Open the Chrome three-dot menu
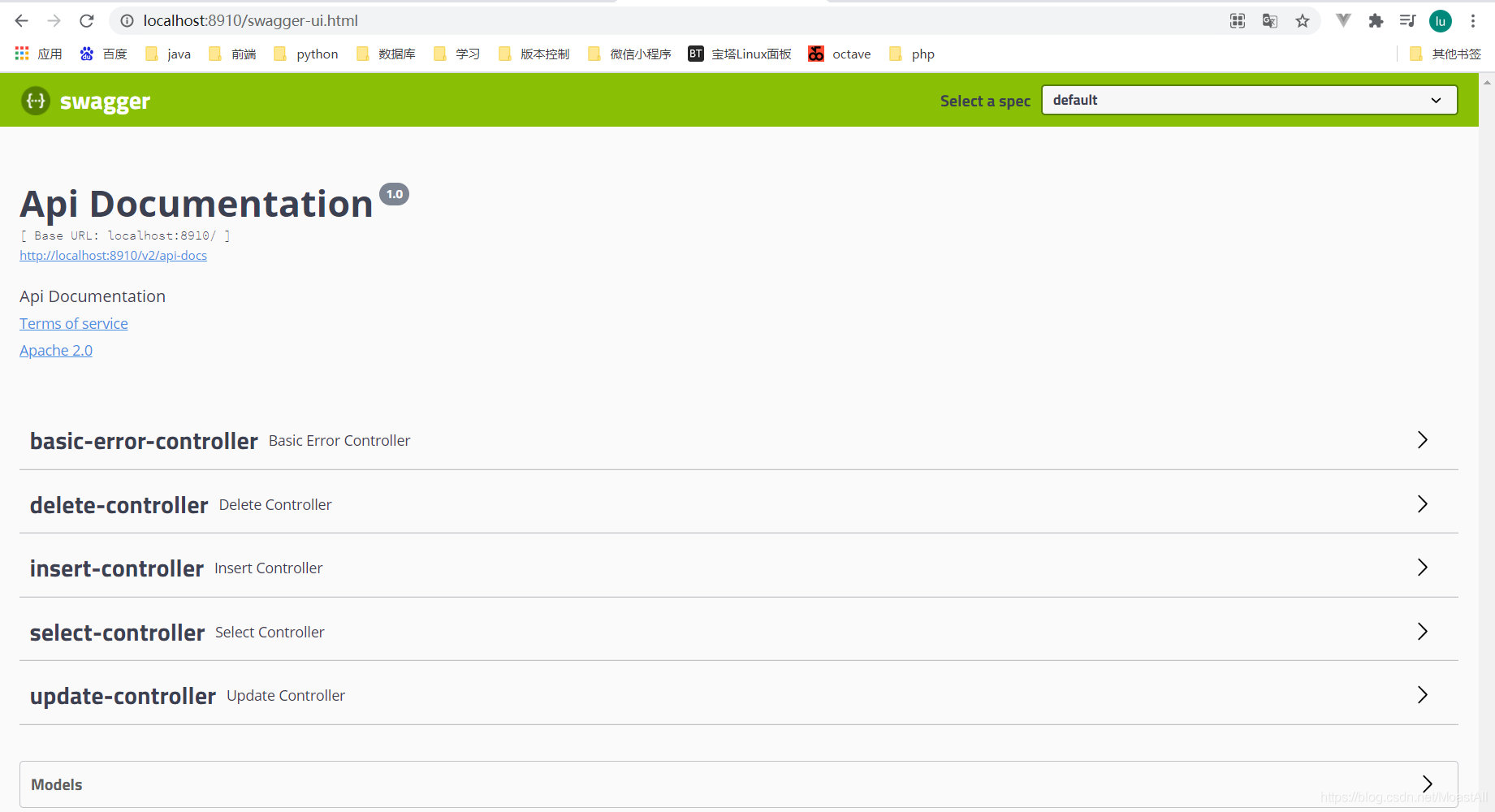Image resolution: width=1495 pixels, height=812 pixels. click(x=1473, y=21)
